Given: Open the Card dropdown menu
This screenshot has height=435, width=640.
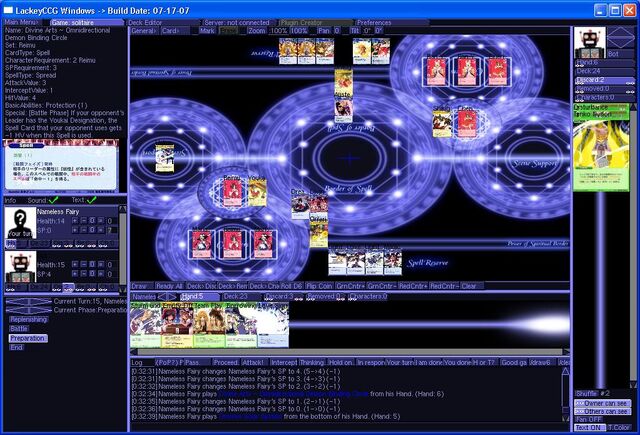Looking at the screenshot, I should [x=175, y=31].
